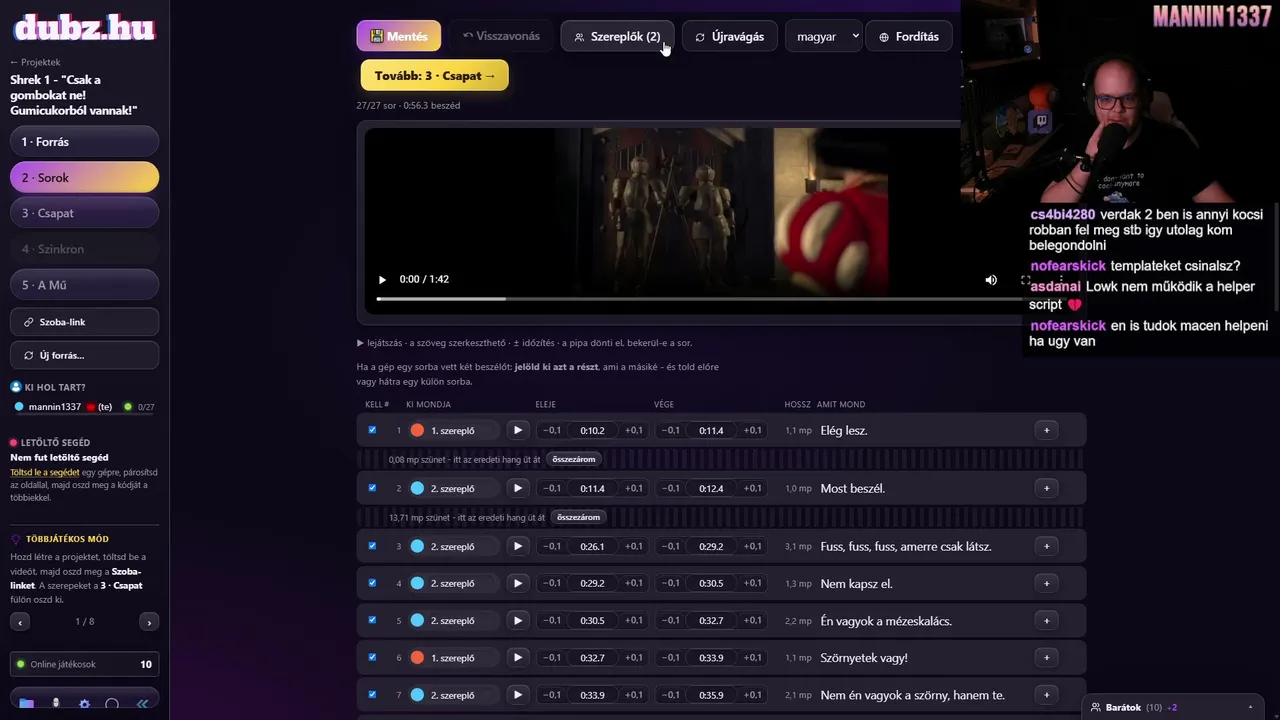
Task: Click the plus icon on row 'Most beszél.'
Action: 1046,488
